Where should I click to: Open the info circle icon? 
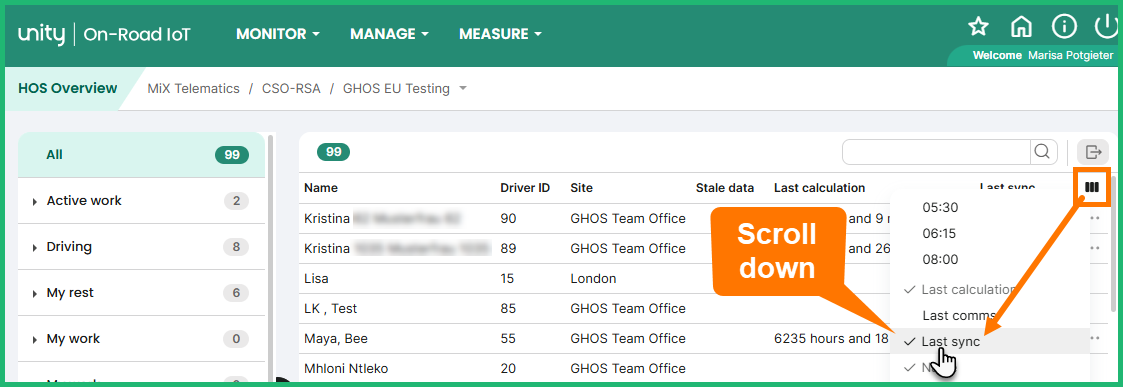click(x=1064, y=27)
